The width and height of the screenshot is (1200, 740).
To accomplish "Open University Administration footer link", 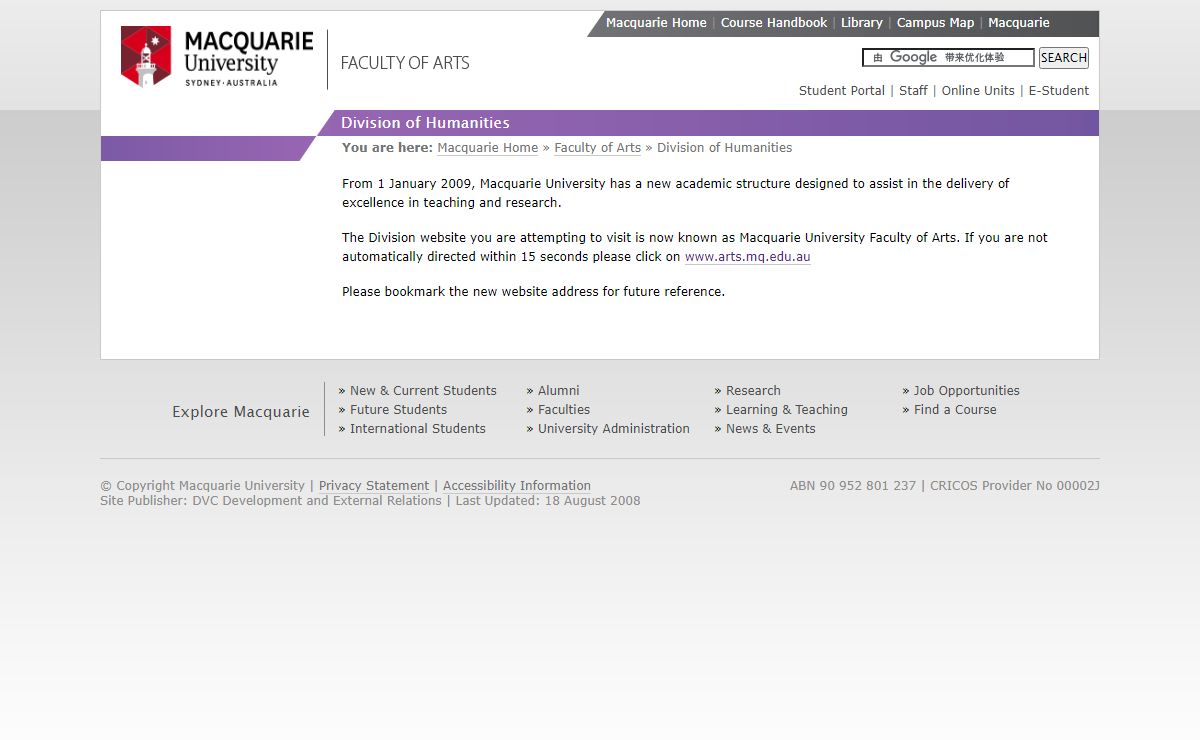I will coord(613,429).
